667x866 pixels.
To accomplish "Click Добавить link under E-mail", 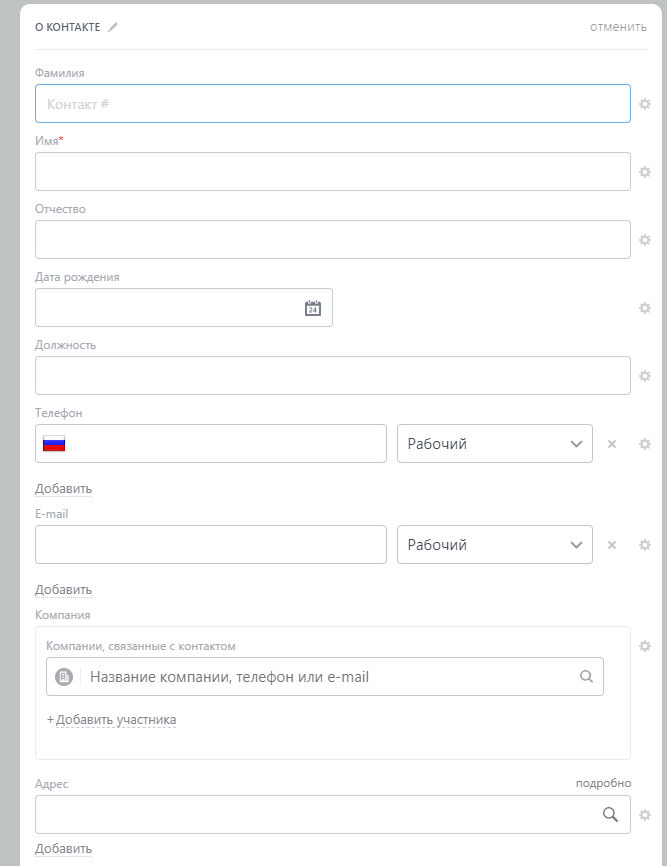I will pyautogui.click(x=63, y=590).
